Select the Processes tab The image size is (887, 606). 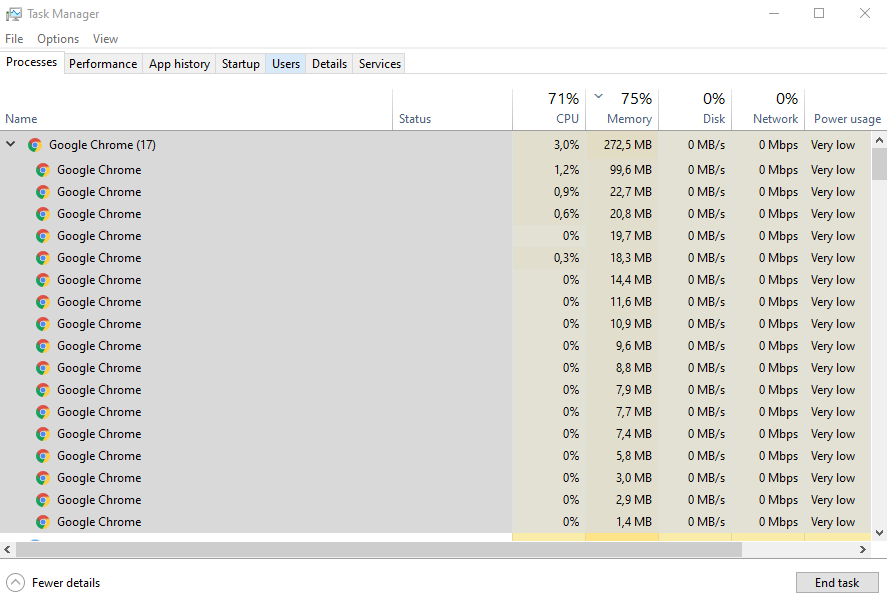(x=32, y=62)
